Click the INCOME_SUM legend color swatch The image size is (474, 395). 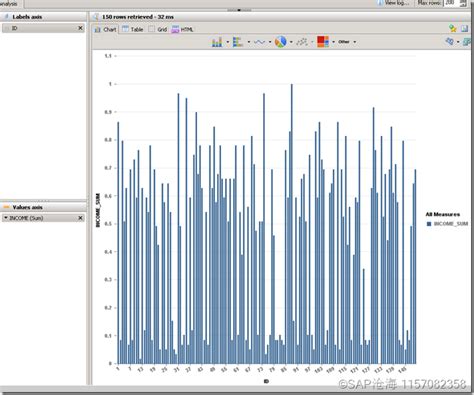429,224
